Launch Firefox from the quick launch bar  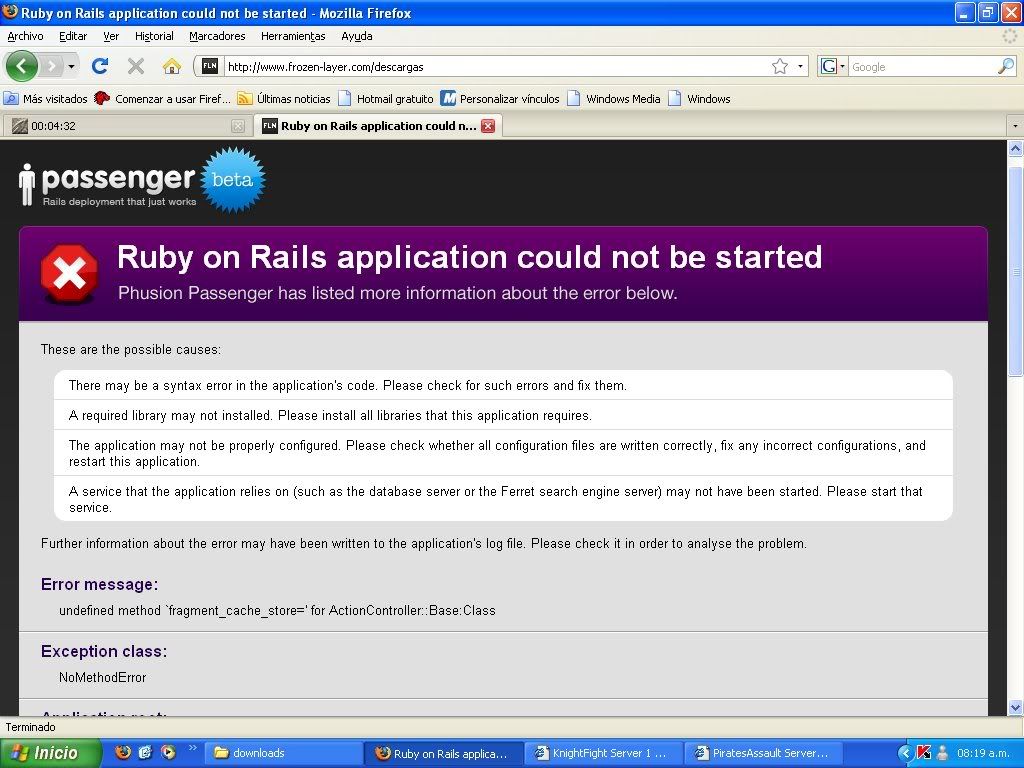pos(123,752)
